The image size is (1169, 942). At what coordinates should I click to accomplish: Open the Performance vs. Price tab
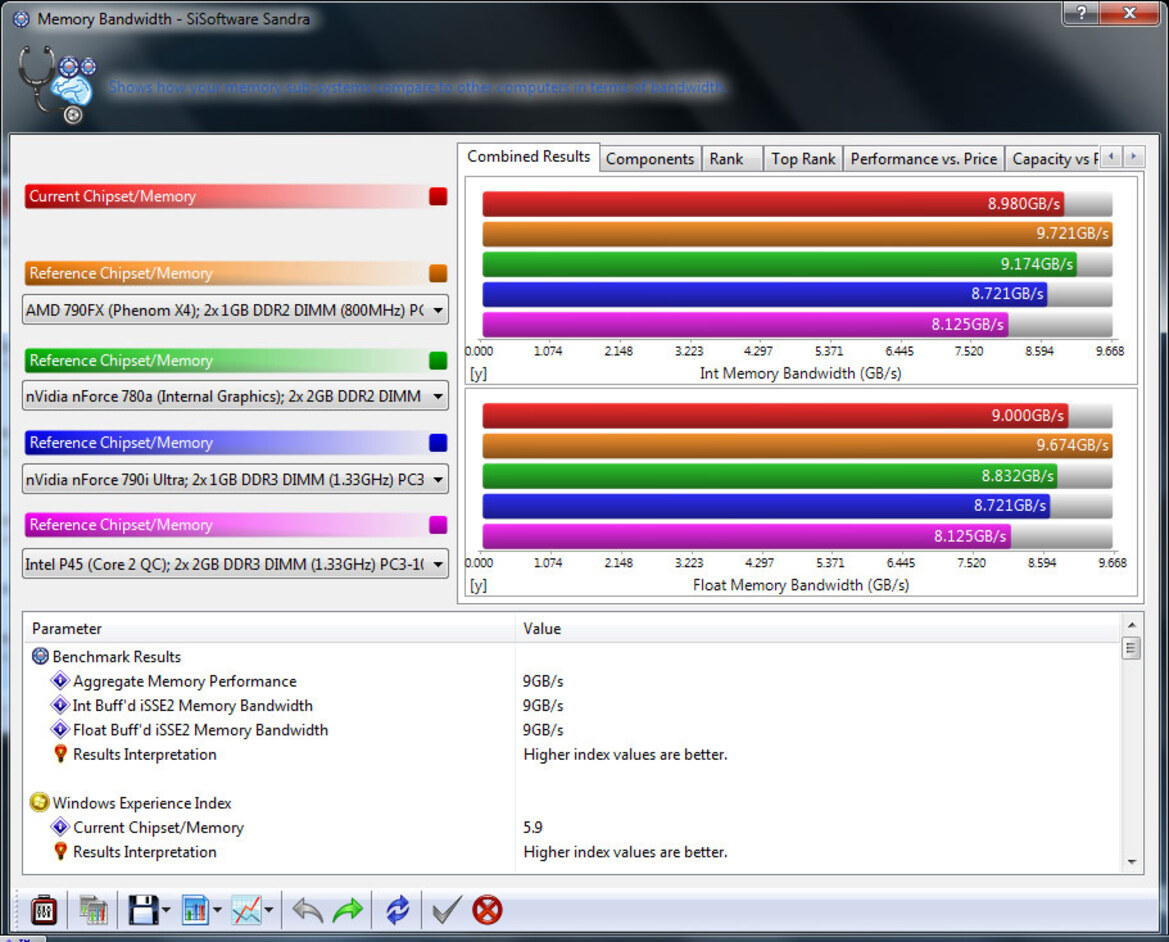point(924,159)
